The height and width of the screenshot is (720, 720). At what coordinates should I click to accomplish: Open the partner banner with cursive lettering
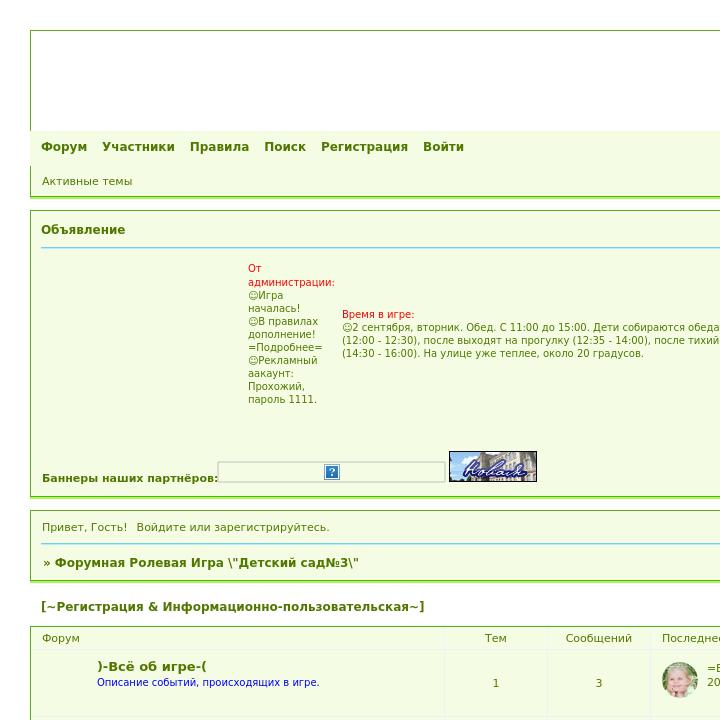coord(493,467)
